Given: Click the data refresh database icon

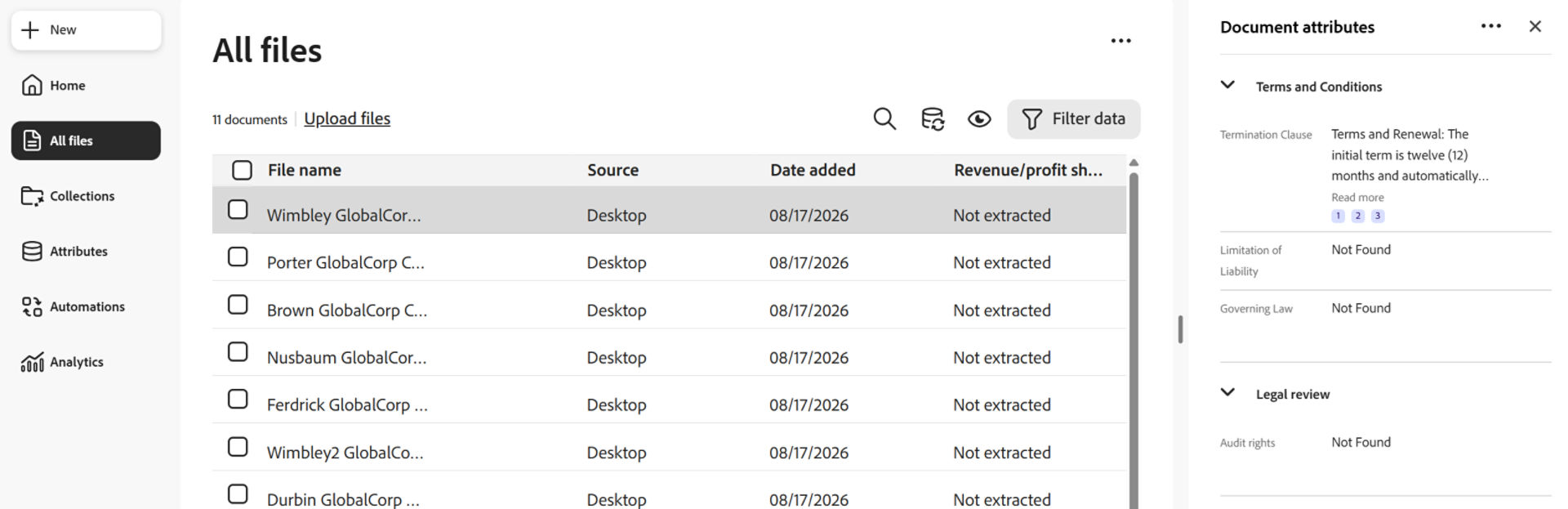Looking at the screenshot, I should pos(933,119).
